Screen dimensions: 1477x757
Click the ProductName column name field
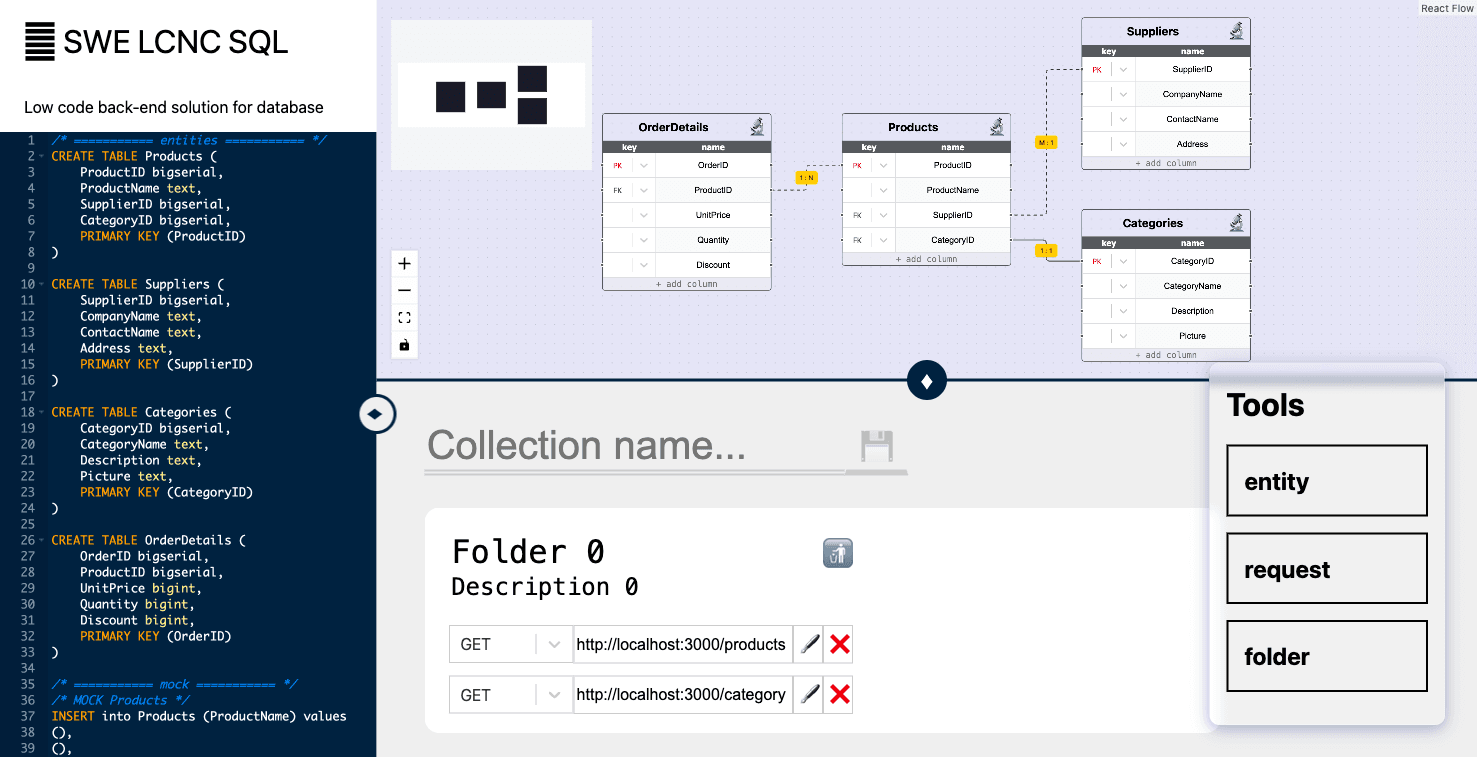(x=953, y=190)
